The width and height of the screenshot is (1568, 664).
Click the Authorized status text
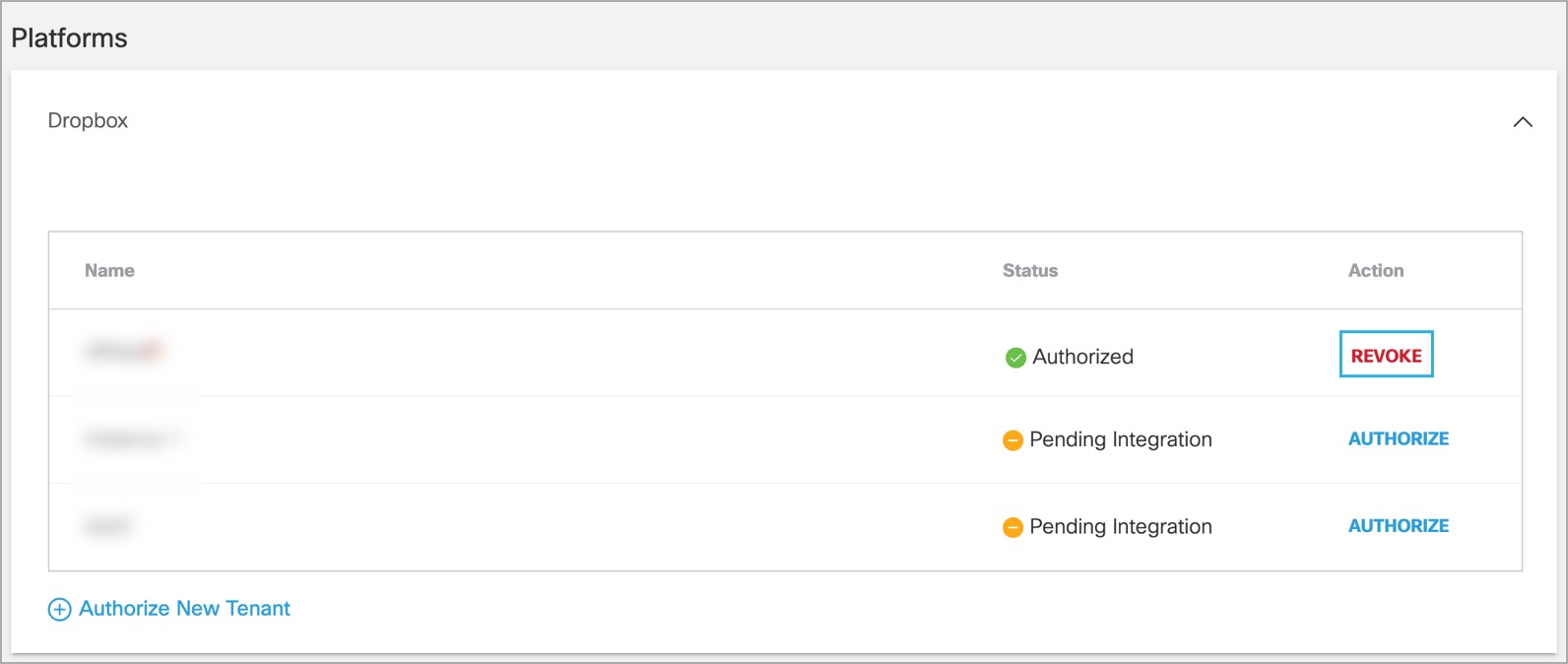coord(1082,357)
